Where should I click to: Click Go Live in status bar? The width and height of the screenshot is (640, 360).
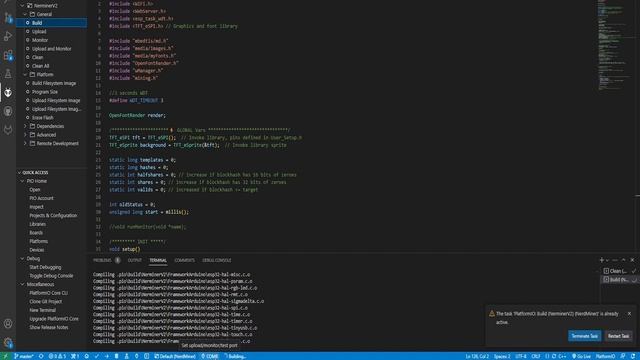tap(581, 356)
